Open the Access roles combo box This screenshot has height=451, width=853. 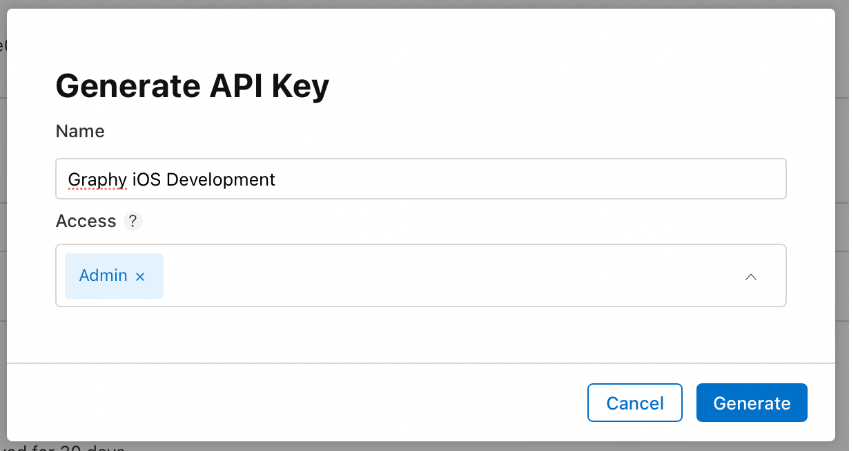click(450, 276)
